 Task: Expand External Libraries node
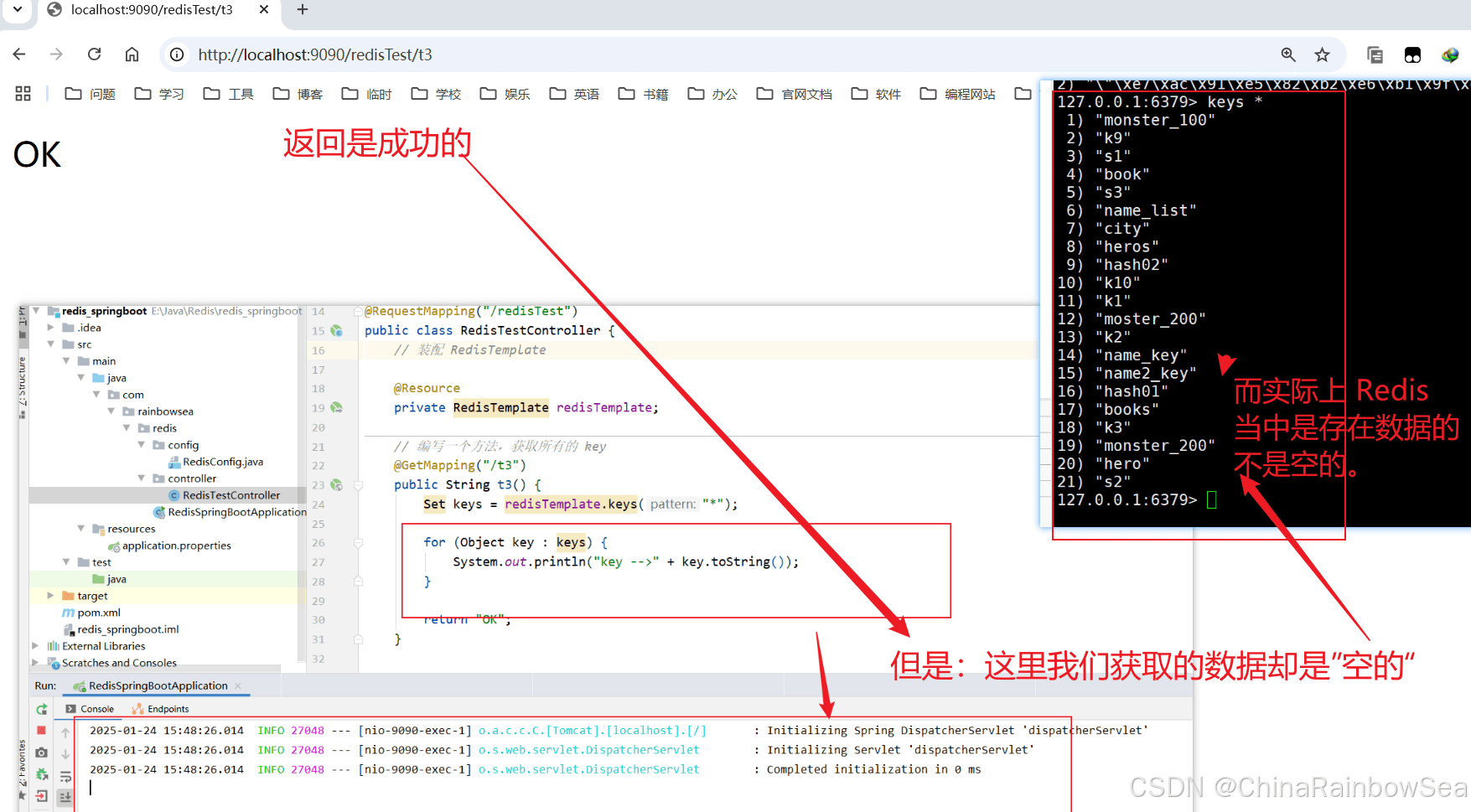click(36, 646)
